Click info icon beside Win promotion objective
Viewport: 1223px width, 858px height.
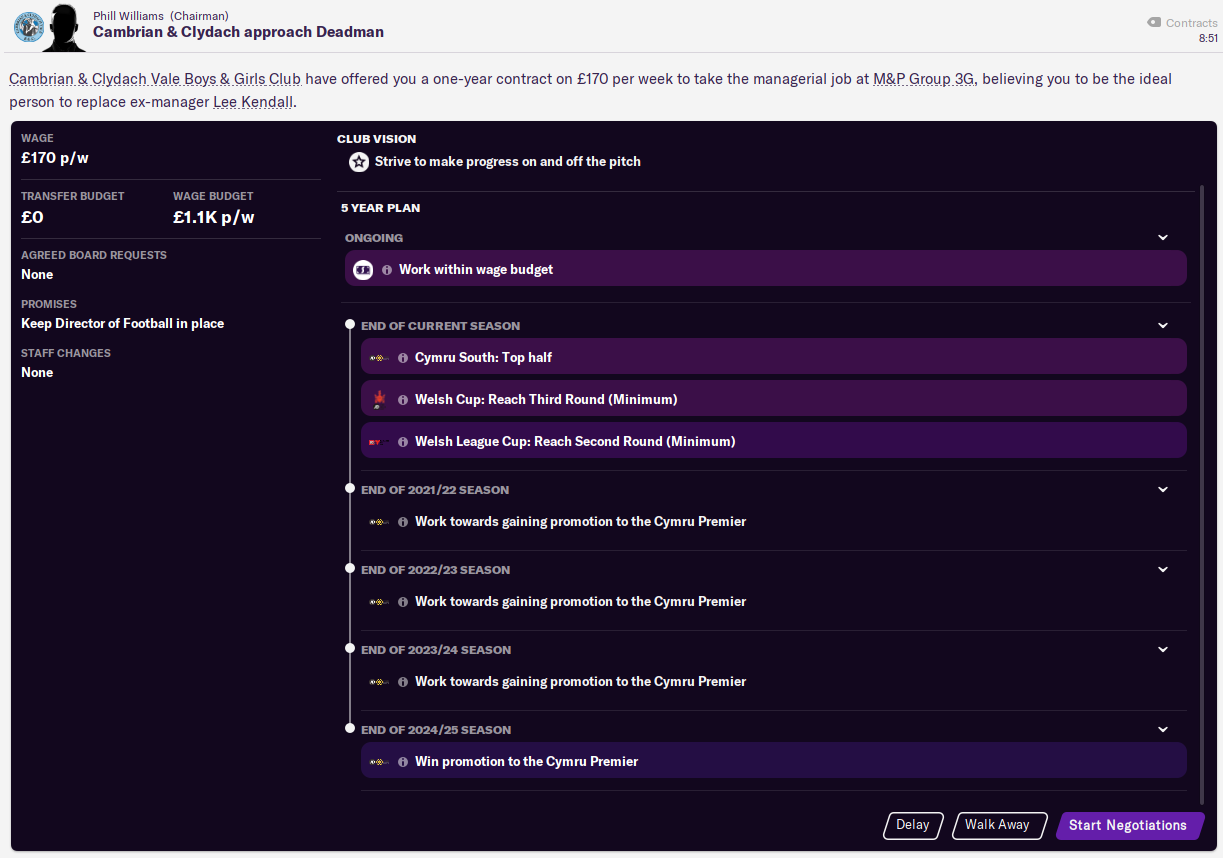(403, 762)
